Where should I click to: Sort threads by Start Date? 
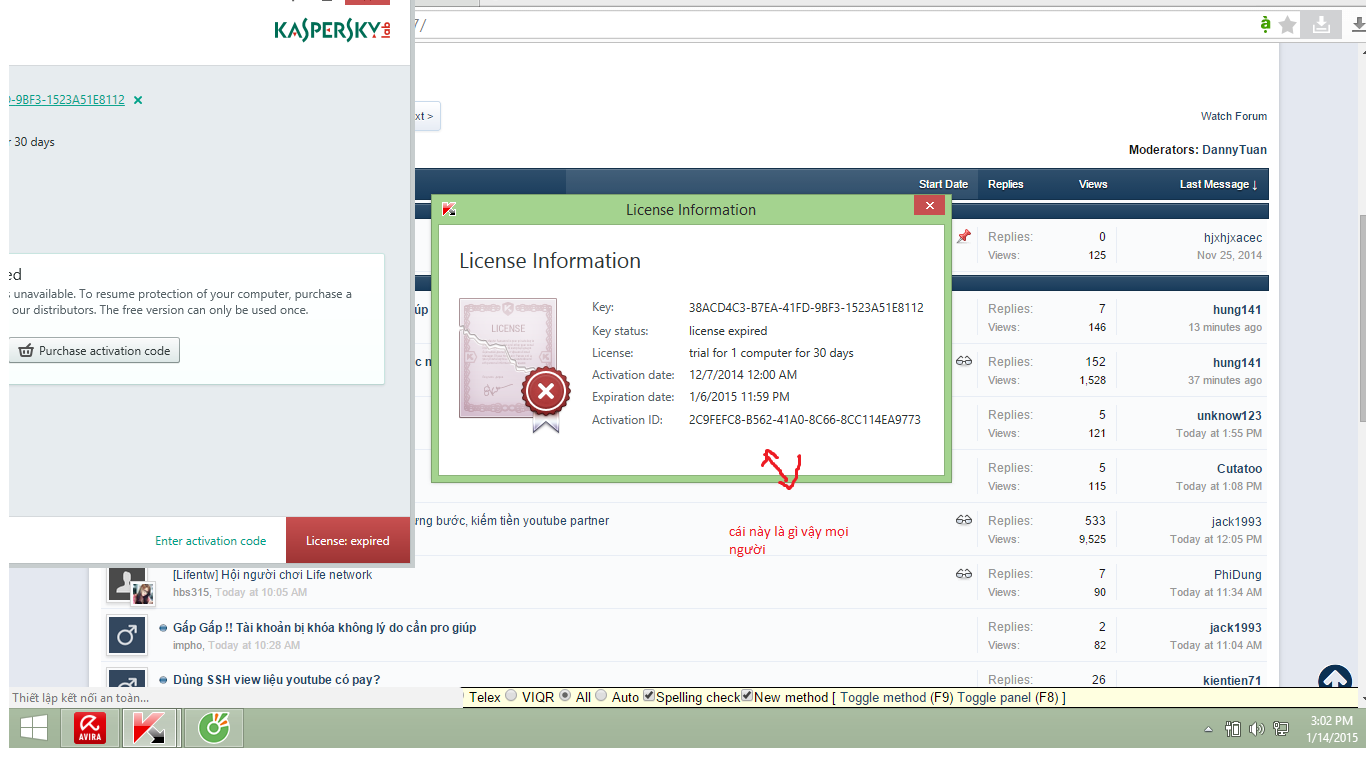(943, 184)
